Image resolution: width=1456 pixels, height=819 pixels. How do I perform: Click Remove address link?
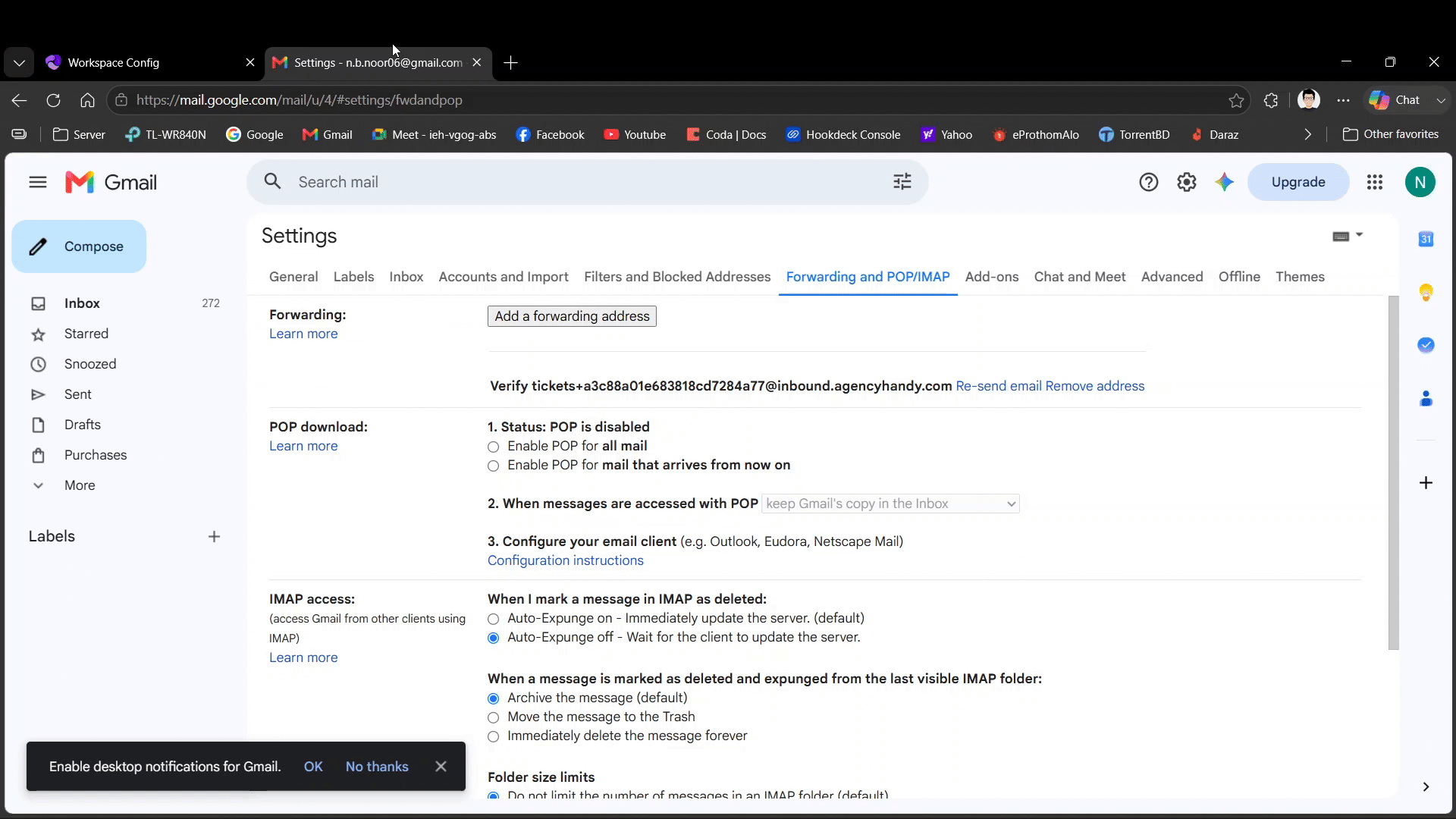[1095, 386]
